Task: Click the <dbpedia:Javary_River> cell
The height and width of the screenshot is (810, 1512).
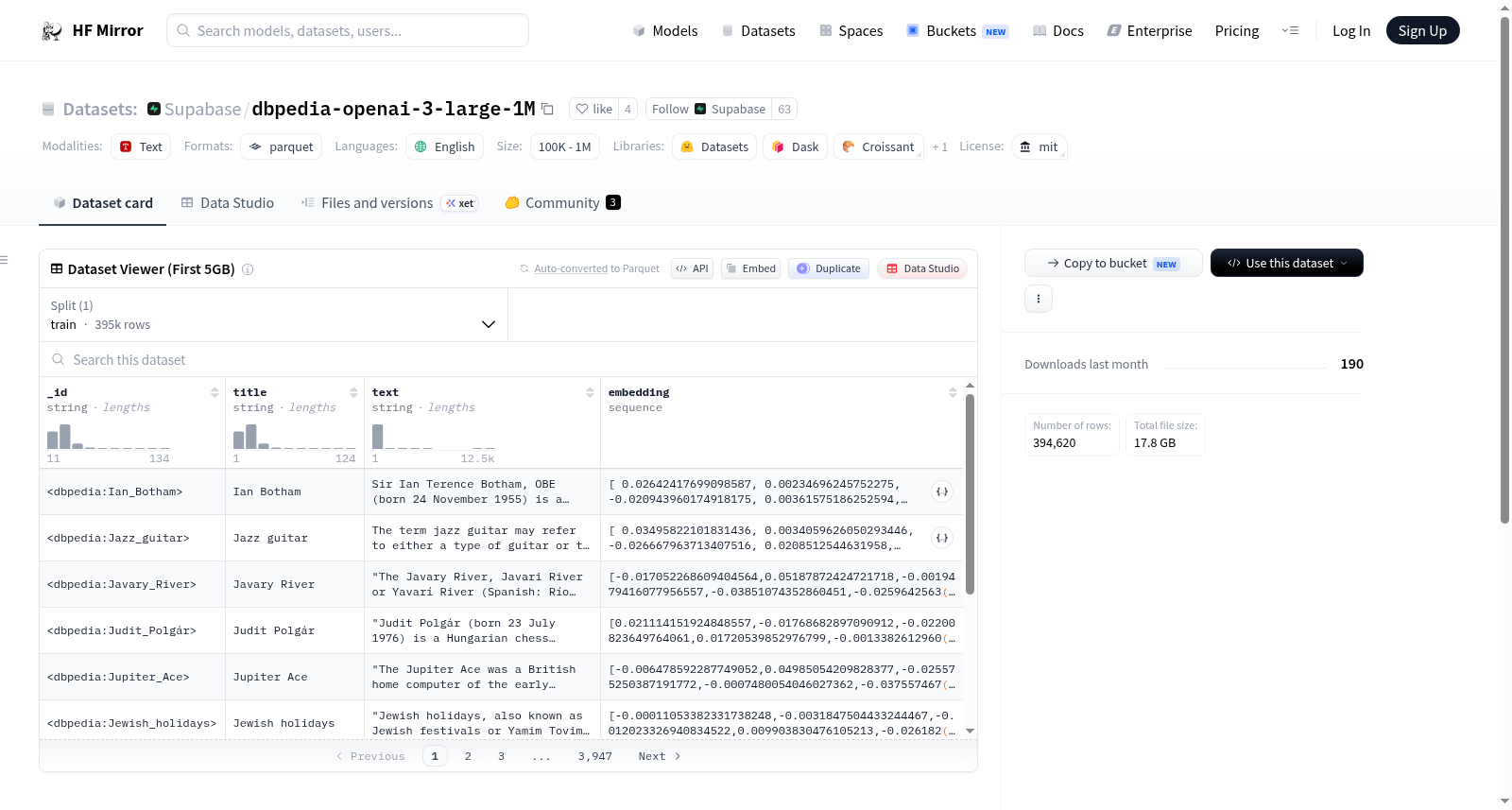Action: [x=132, y=584]
